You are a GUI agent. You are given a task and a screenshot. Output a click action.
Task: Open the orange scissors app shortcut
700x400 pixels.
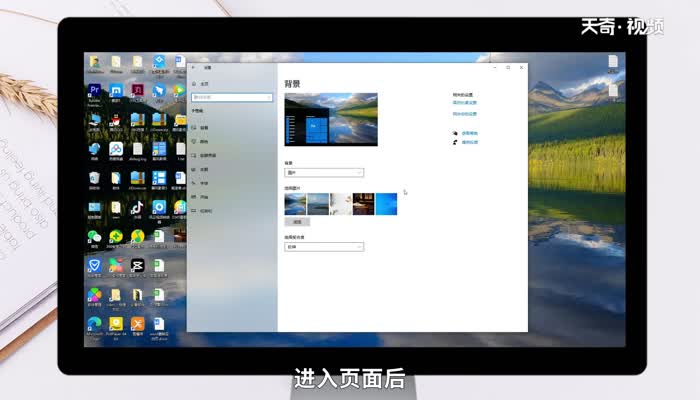point(138,324)
